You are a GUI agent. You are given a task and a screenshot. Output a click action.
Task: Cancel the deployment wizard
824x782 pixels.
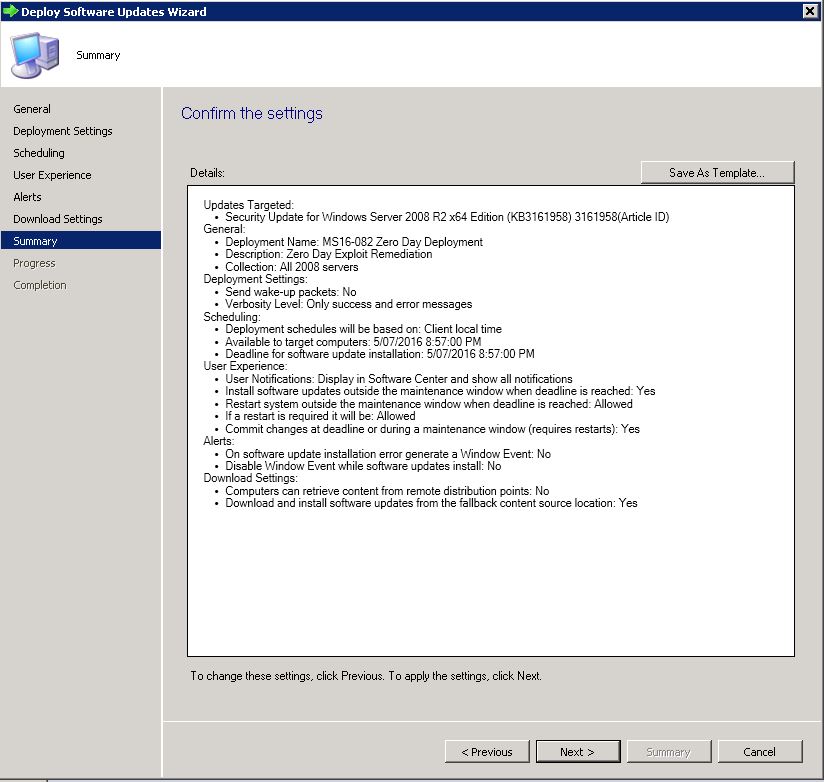coord(759,752)
